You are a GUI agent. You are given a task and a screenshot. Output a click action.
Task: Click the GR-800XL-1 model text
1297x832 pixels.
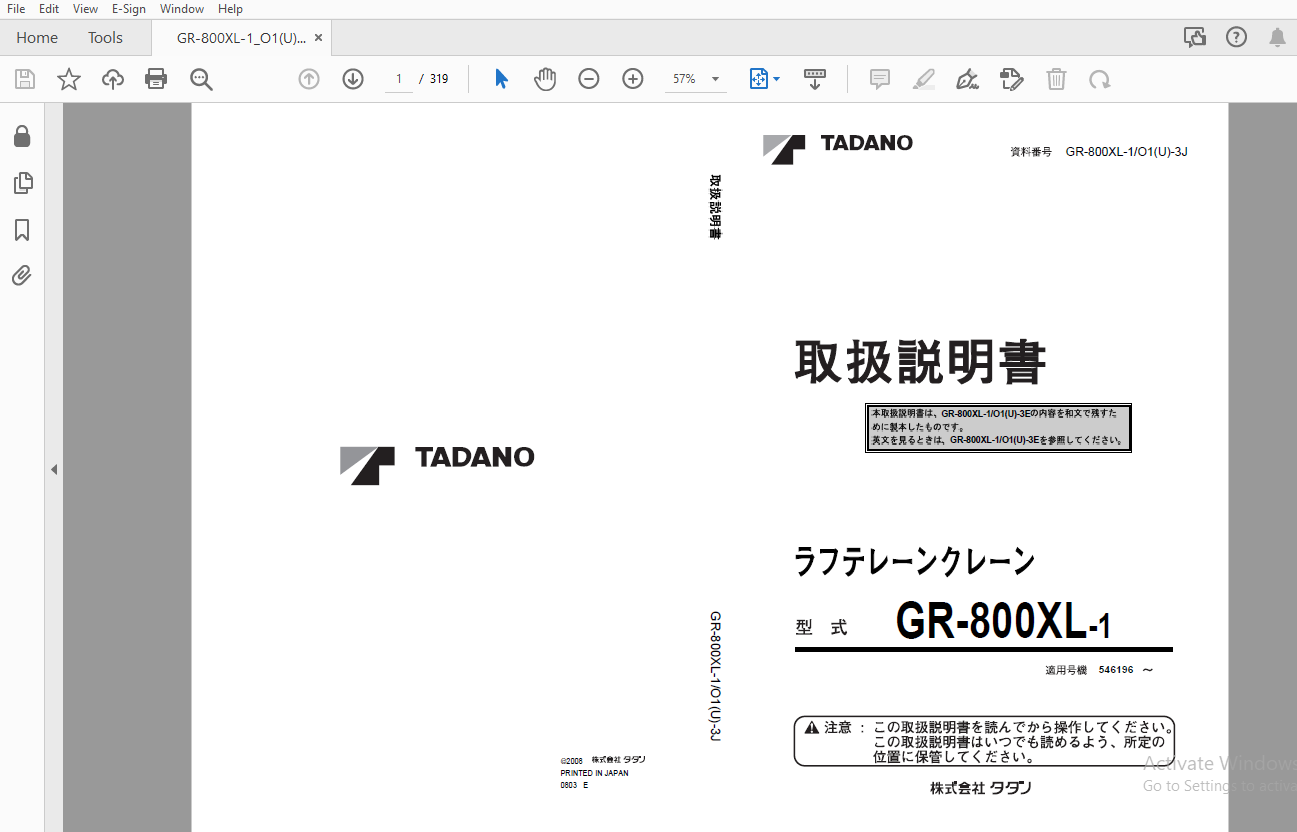1003,621
